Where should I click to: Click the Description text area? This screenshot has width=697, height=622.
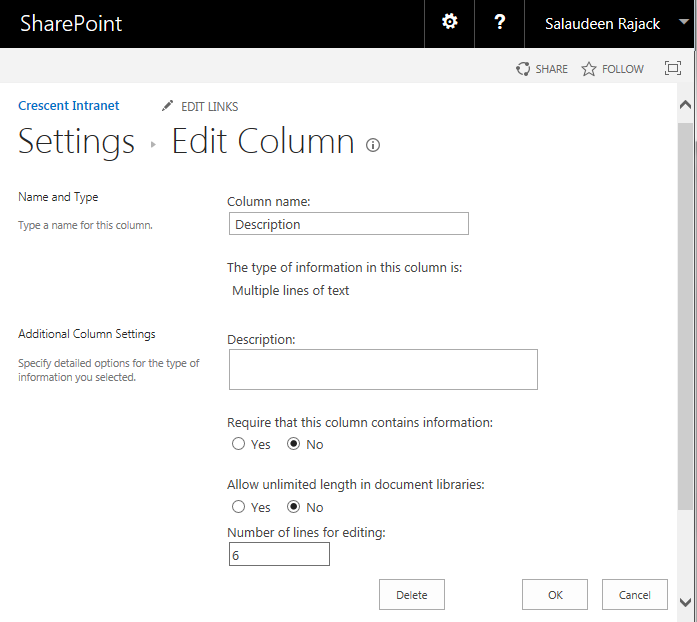383,369
